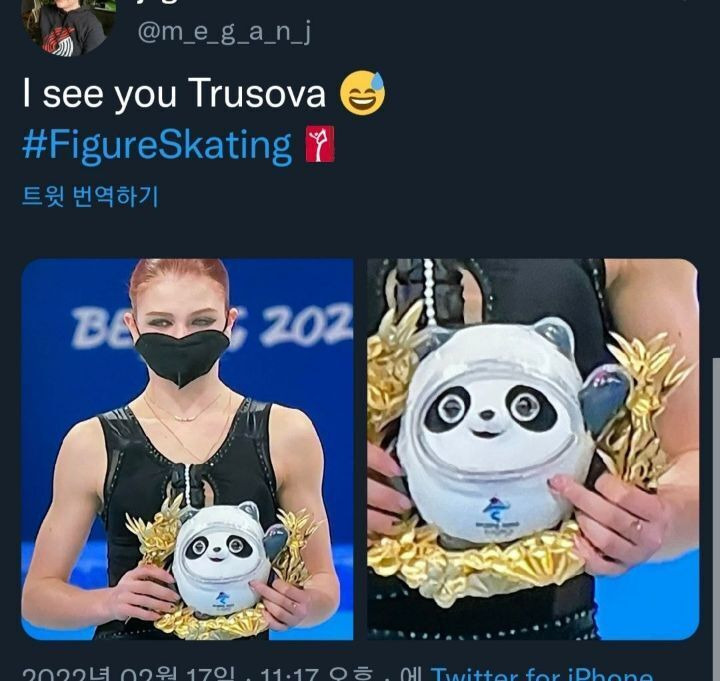
Task: Click the BEIJING 2022 lettering in left photo
Action: pyautogui.click(x=211, y=326)
